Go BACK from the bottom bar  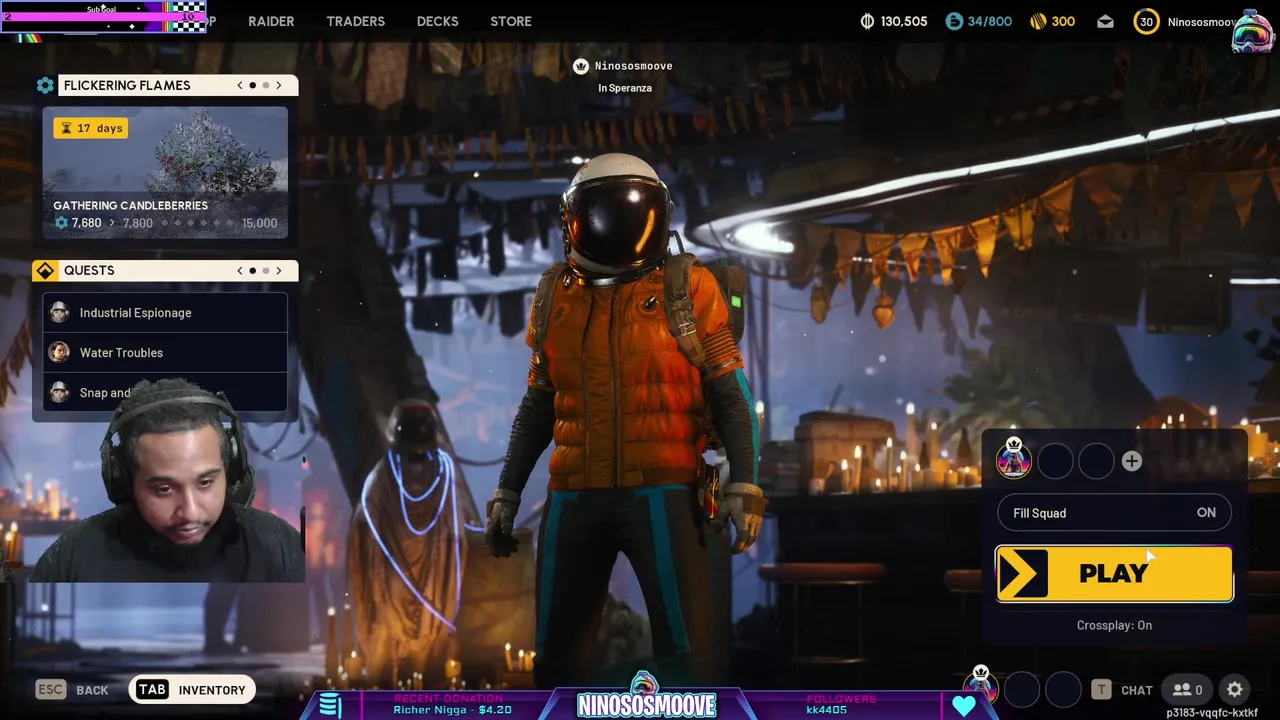(x=92, y=690)
